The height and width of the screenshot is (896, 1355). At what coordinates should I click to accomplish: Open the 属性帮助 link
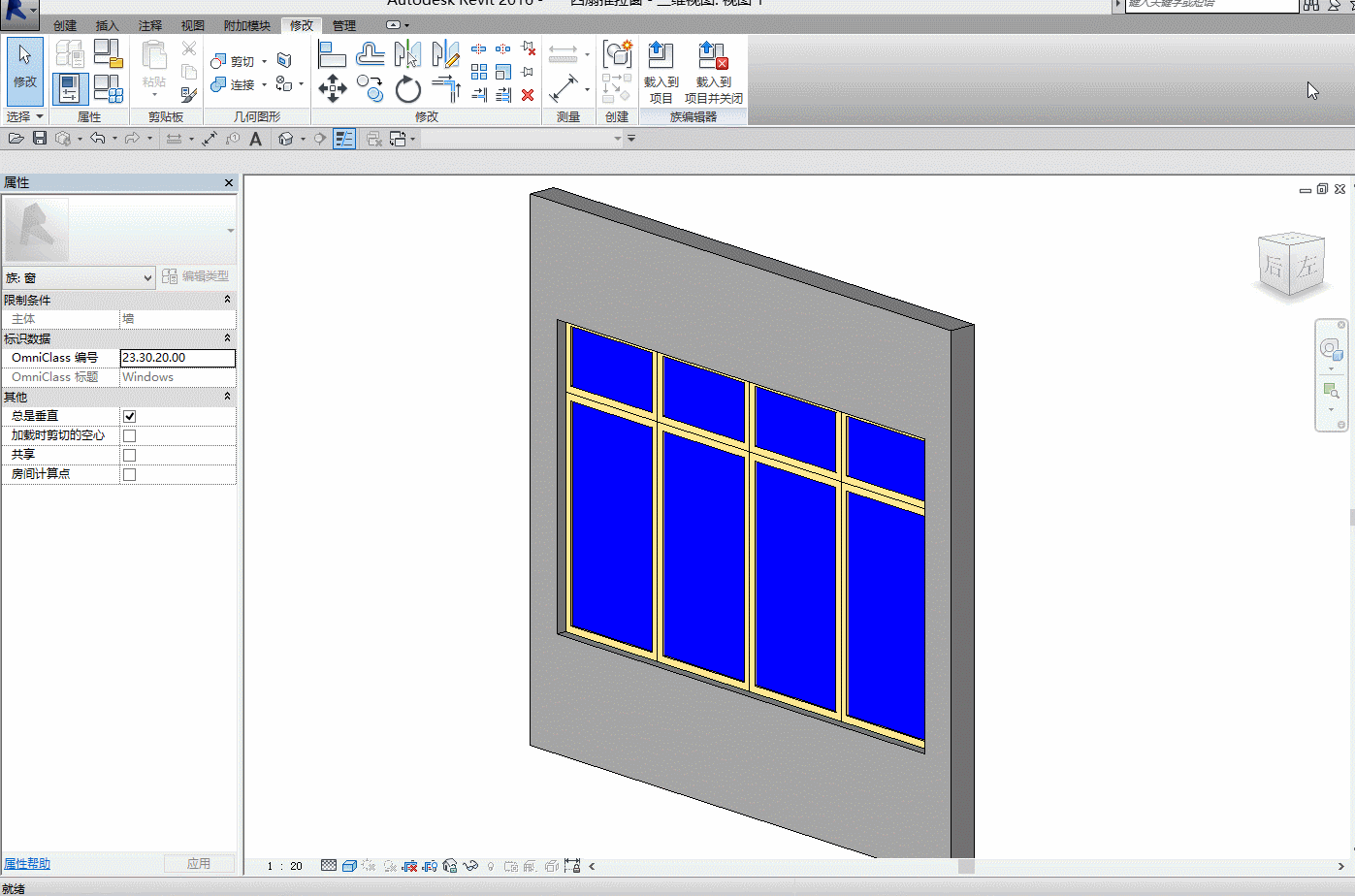27,863
